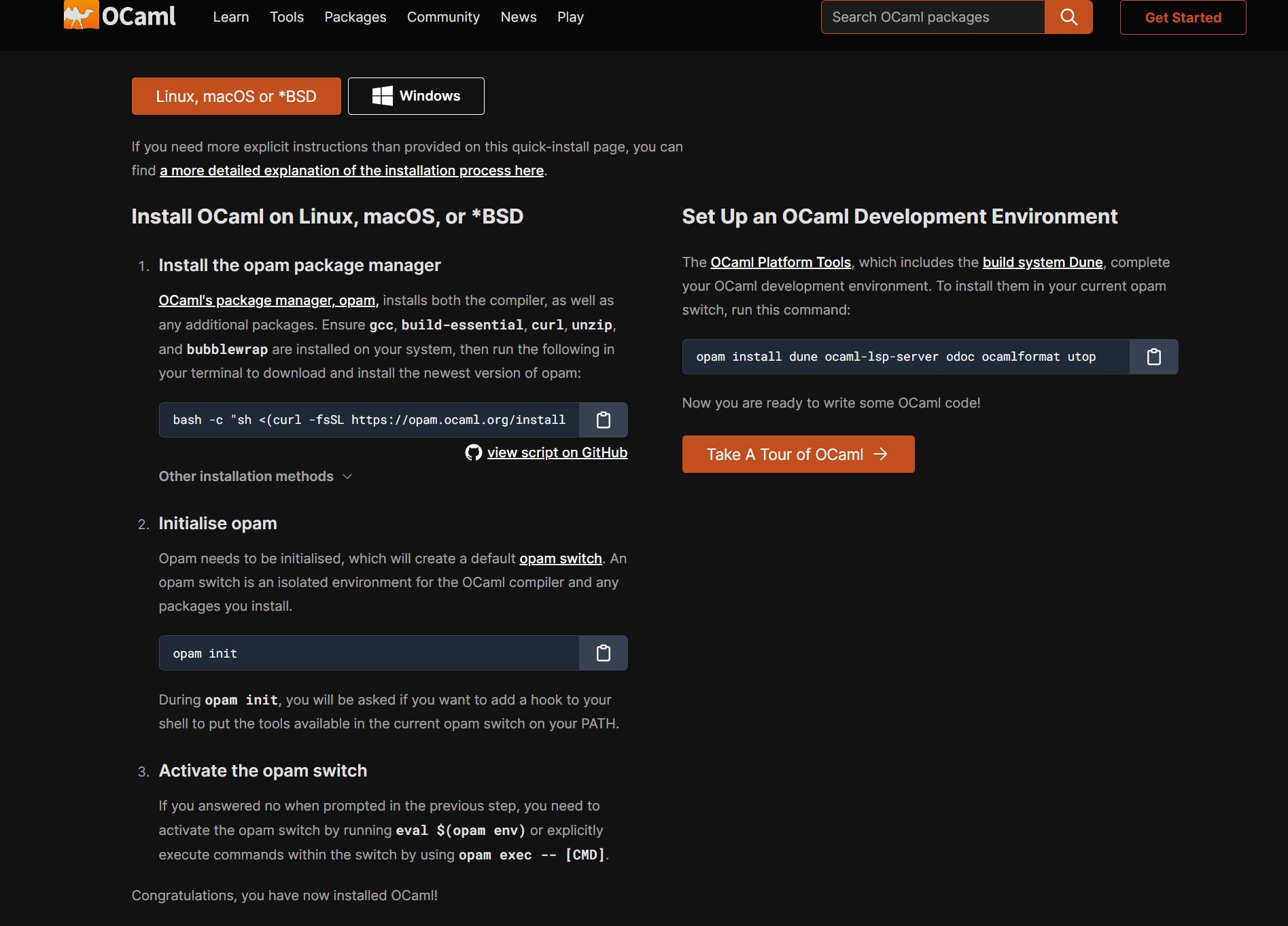Image resolution: width=1288 pixels, height=926 pixels.
Task: Switch to the Windows install tab
Action: (x=416, y=96)
